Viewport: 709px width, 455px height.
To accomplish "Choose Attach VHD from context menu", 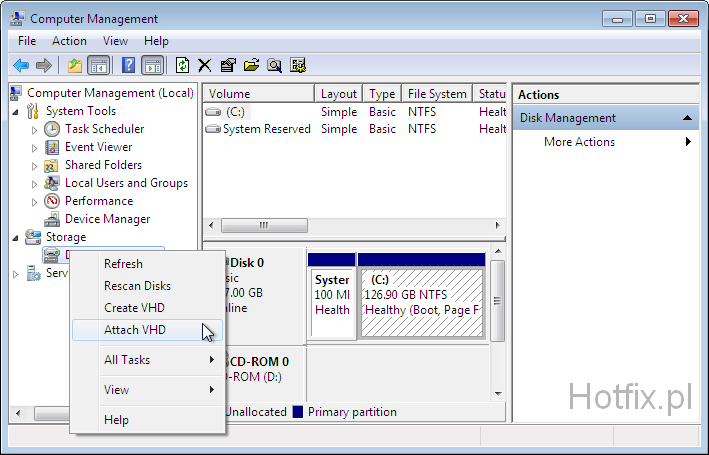I will tap(135, 330).
